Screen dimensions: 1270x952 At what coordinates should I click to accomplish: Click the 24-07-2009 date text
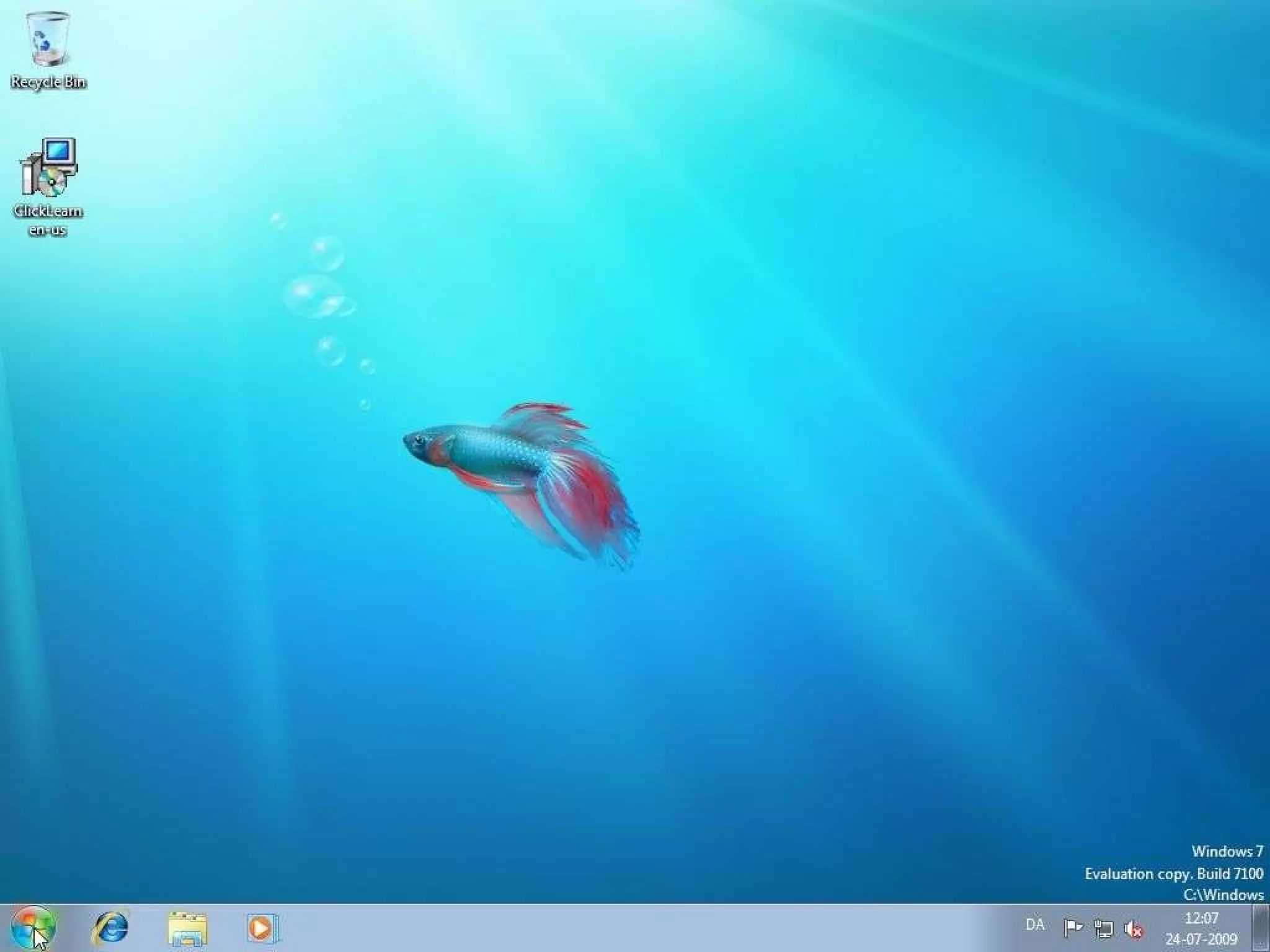click(1201, 939)
